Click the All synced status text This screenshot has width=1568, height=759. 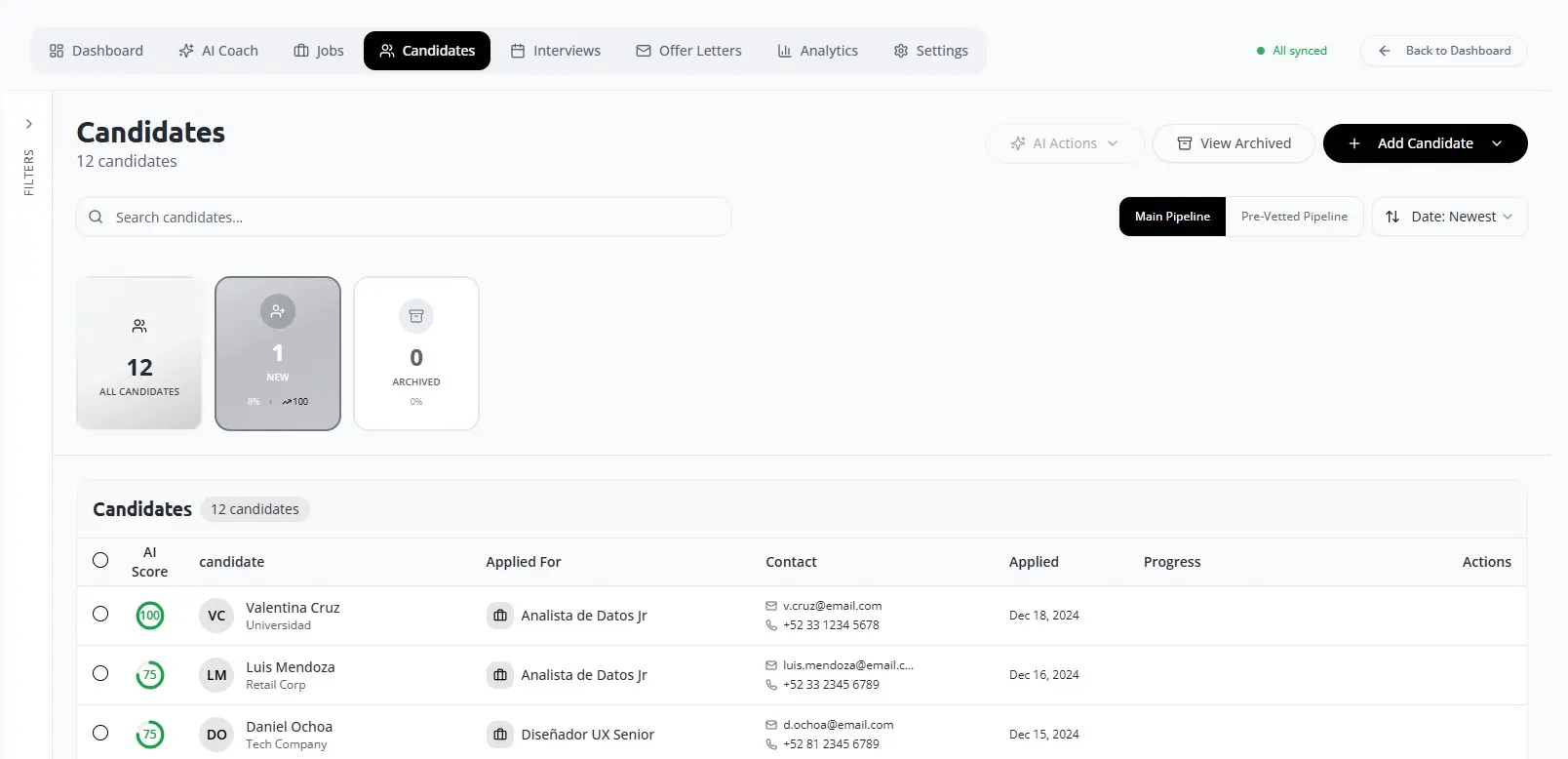pos(1300,51)
